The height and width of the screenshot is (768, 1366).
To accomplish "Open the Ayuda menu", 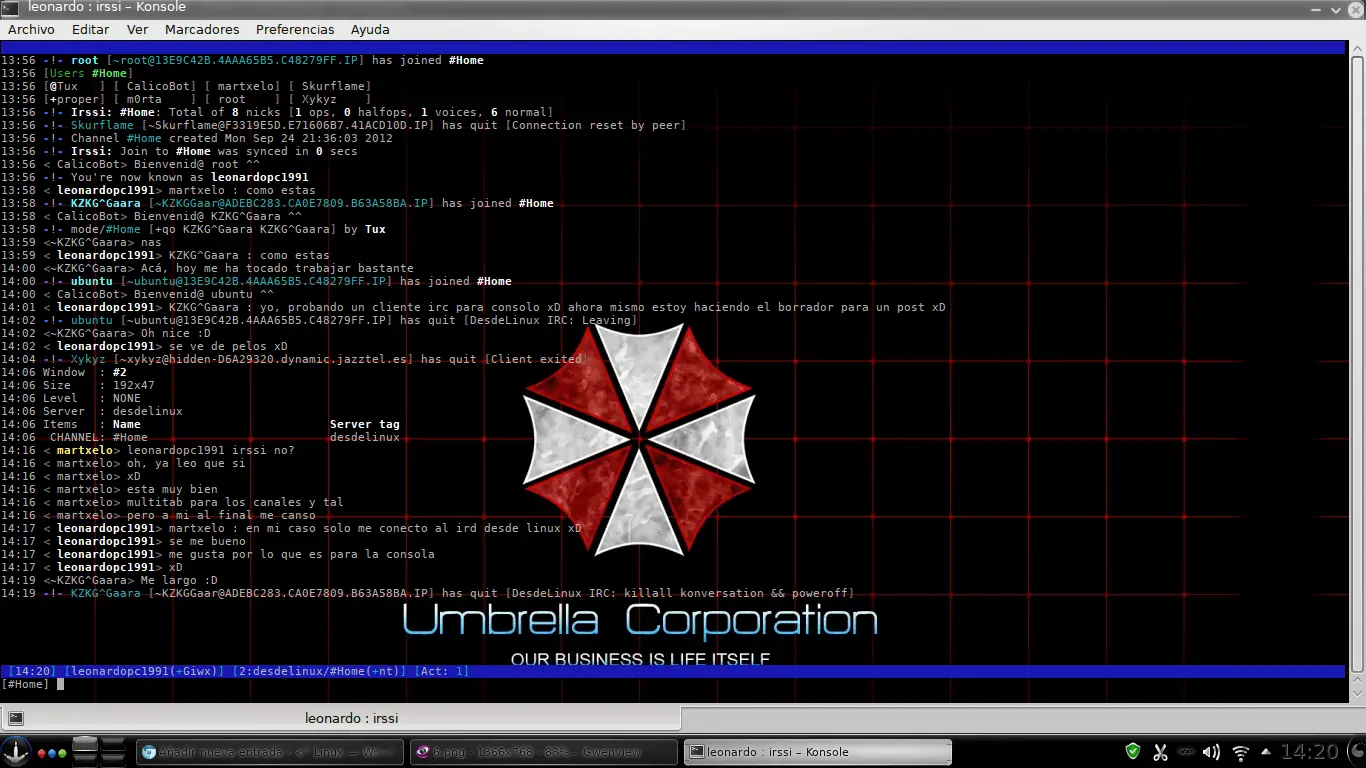I will pyautogui.click(x=370, y=30).
